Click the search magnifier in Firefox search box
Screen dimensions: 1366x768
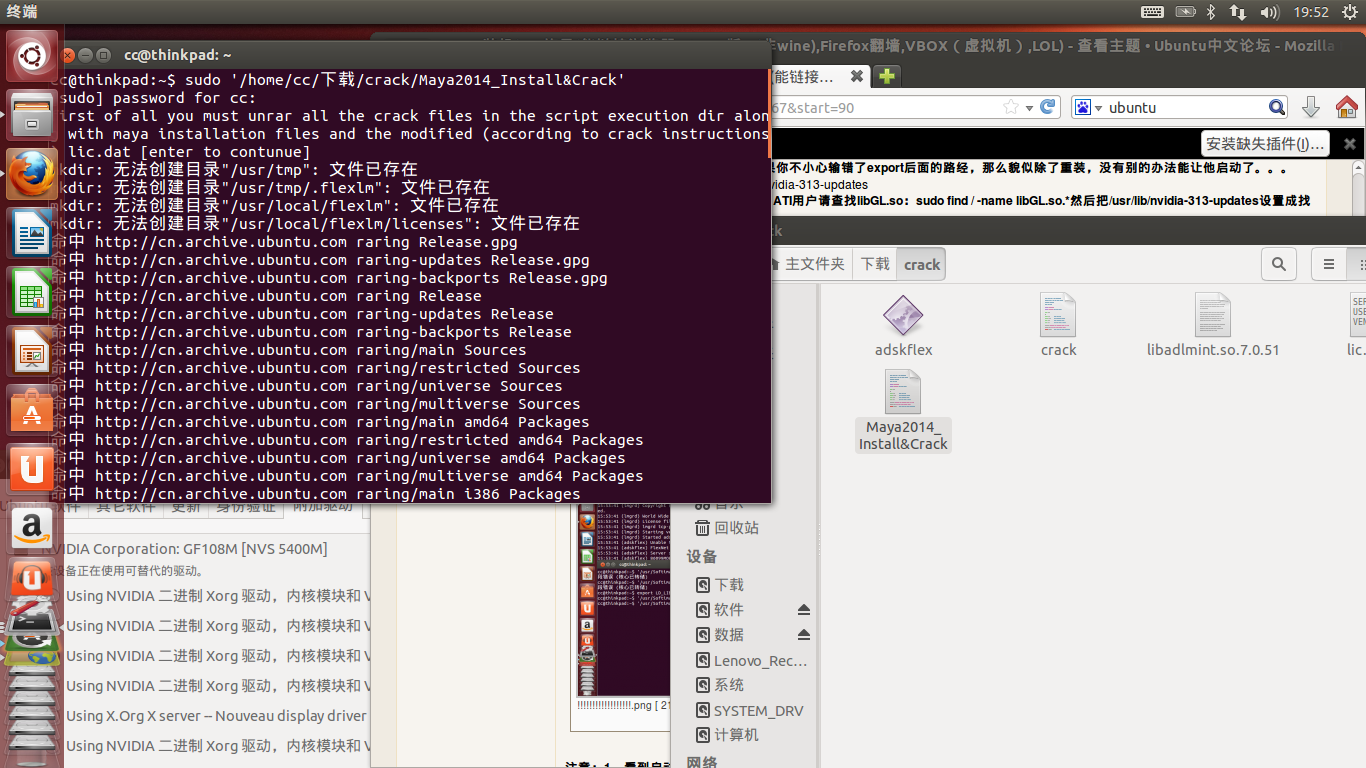tap(1277, 107)
